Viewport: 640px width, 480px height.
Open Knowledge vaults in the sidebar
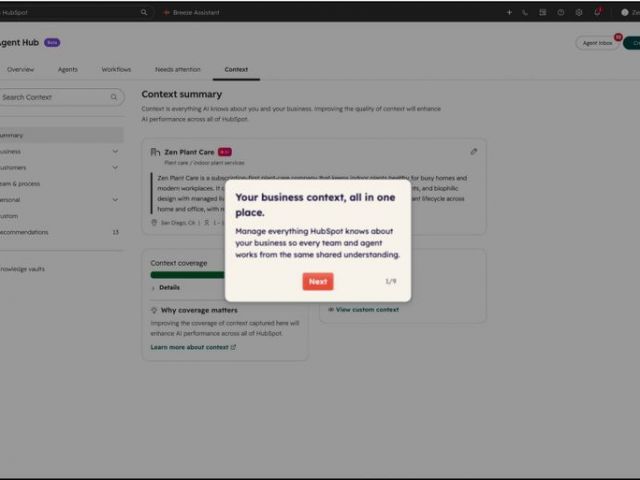22,269
